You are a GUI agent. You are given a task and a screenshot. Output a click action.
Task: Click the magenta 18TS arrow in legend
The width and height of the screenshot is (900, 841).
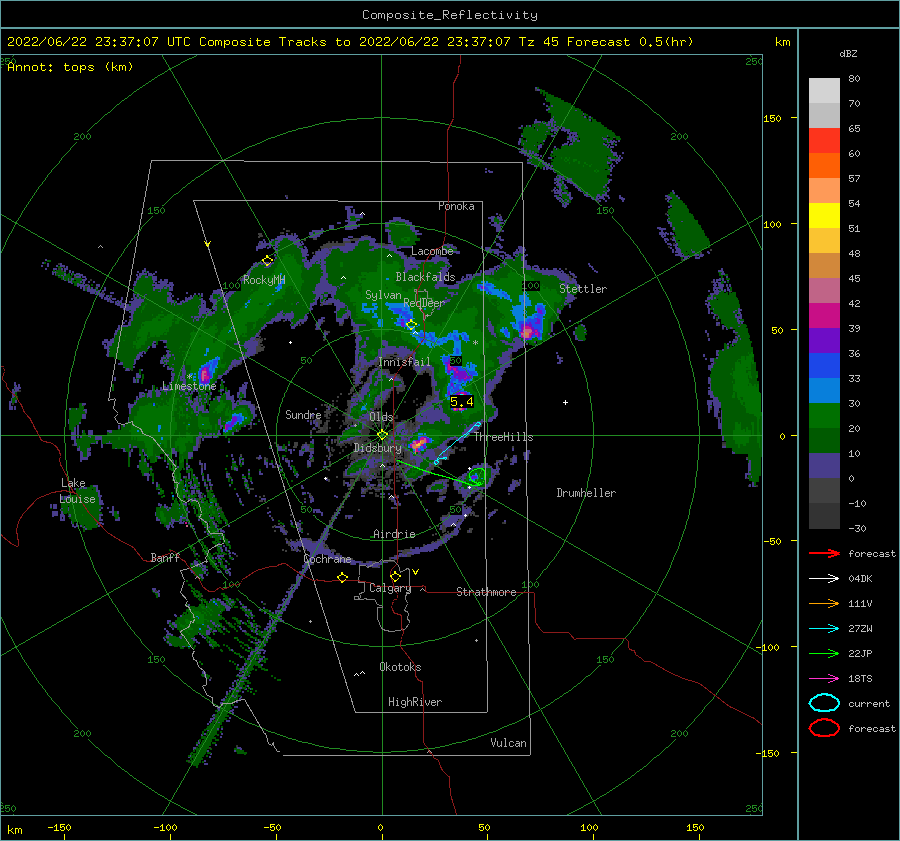(824, 678)
